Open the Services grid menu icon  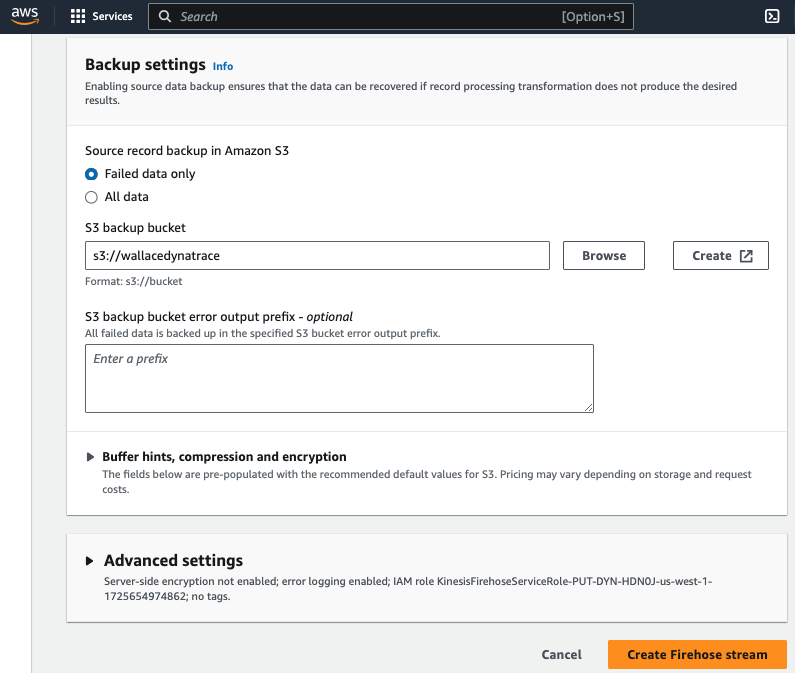pyautogui.click(x=78, y=16)
